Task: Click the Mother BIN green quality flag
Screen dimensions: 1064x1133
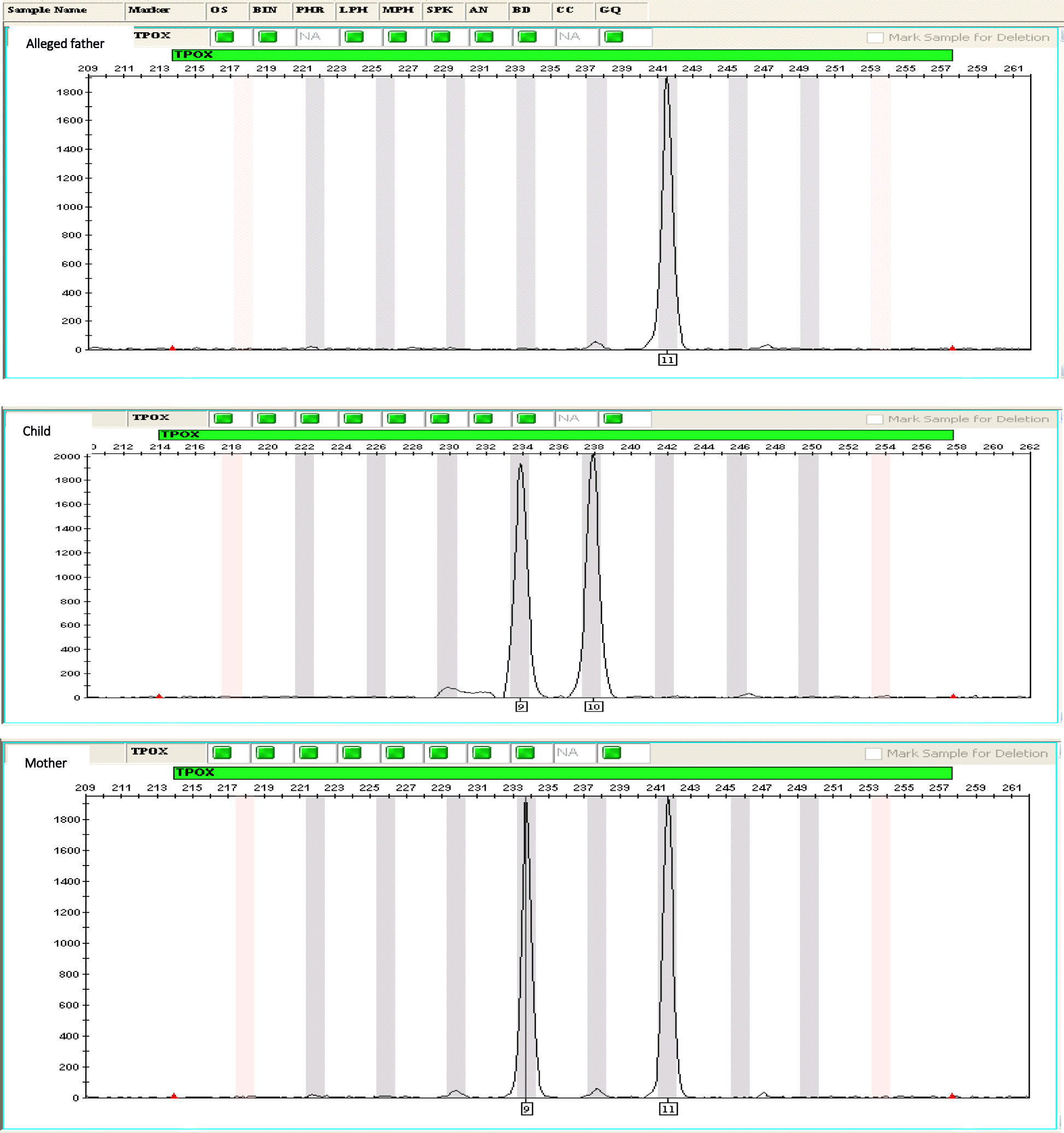Action: click(266, 753)
